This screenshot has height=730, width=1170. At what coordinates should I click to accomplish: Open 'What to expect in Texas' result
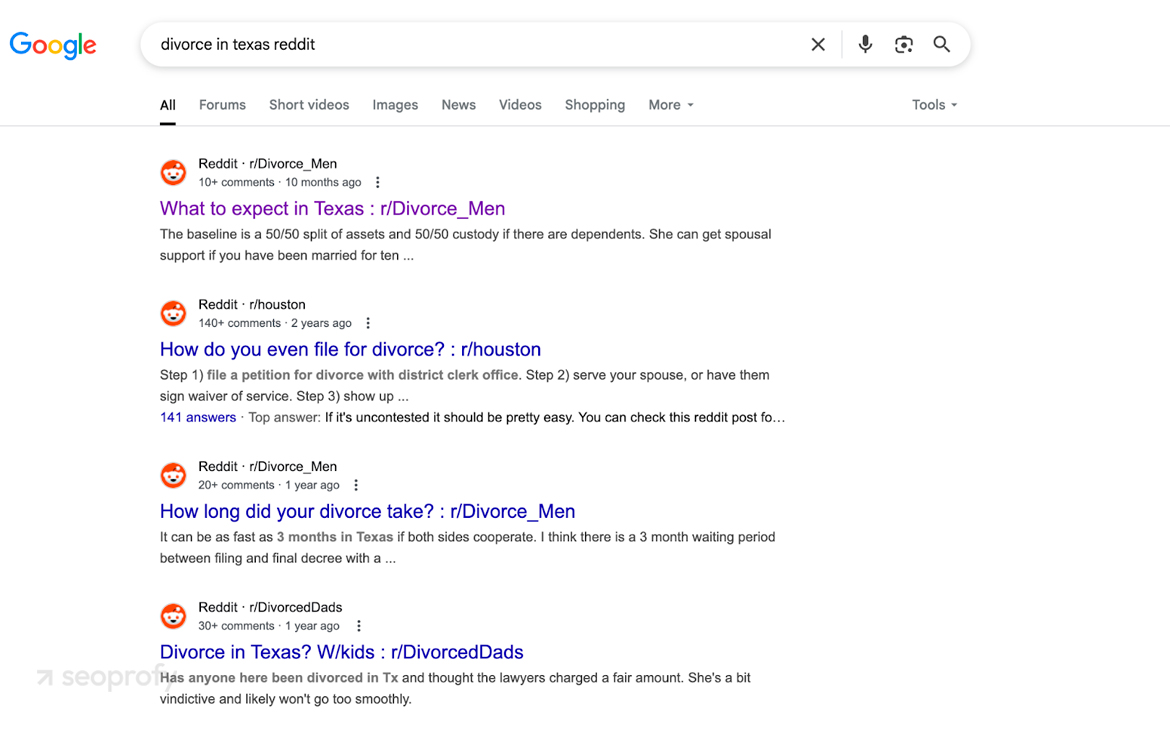pos(332,209)
